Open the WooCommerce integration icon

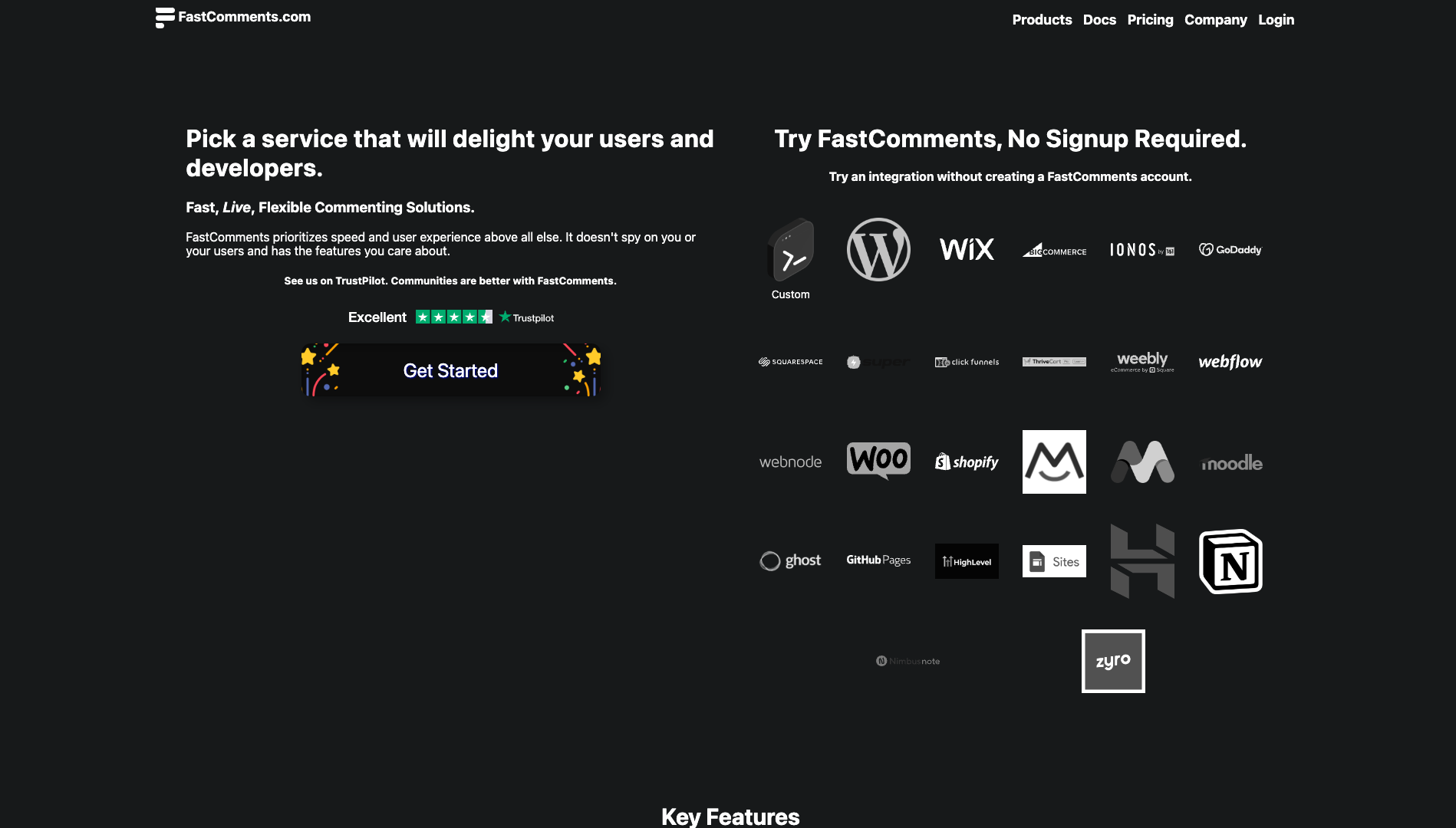point(878,460)
